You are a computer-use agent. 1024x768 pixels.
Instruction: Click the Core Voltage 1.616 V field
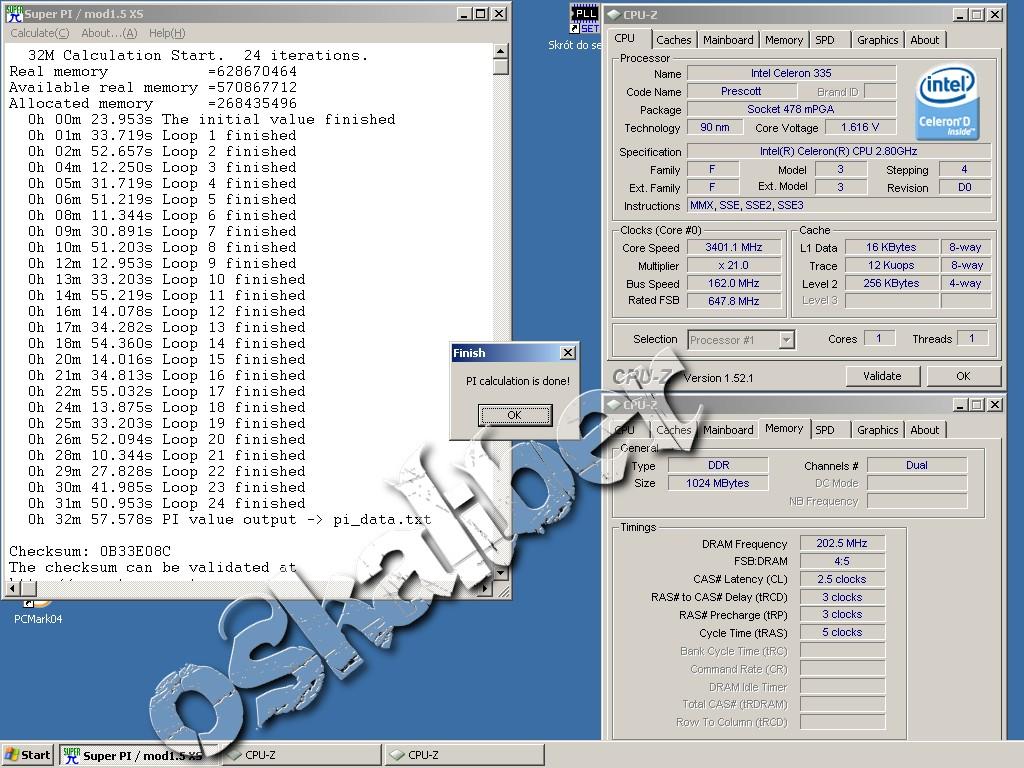860,127
